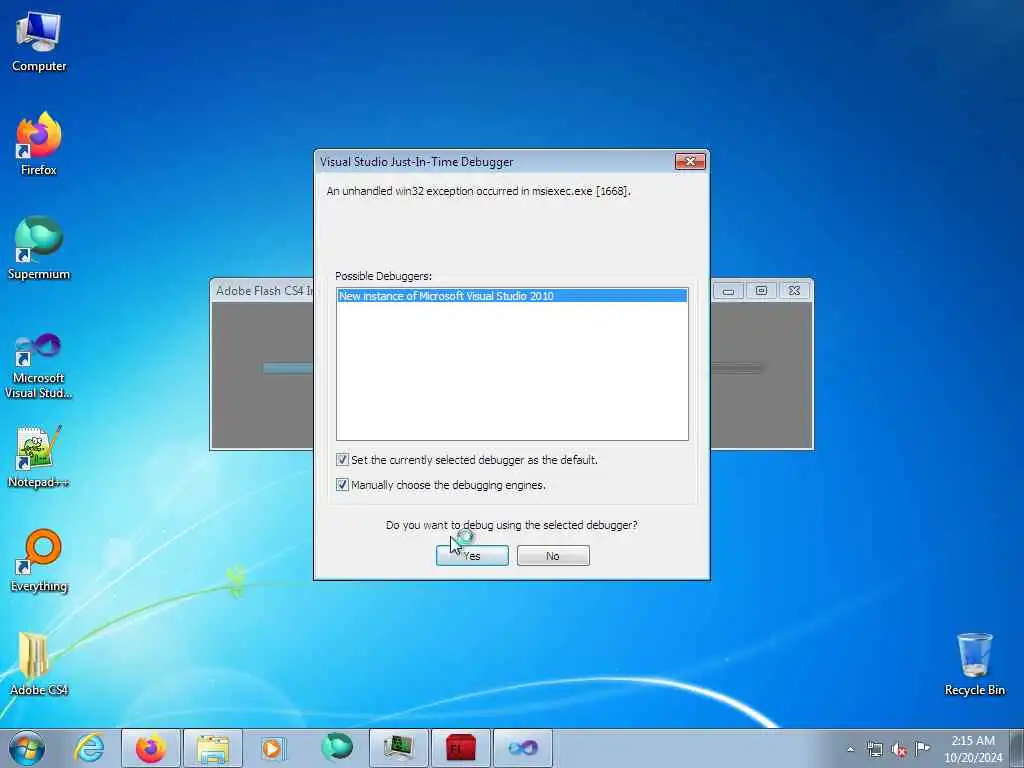The image size is (1024, 768).
Task: Switch to the Adobe Flash taskbar button
Action: coord(460,748)
